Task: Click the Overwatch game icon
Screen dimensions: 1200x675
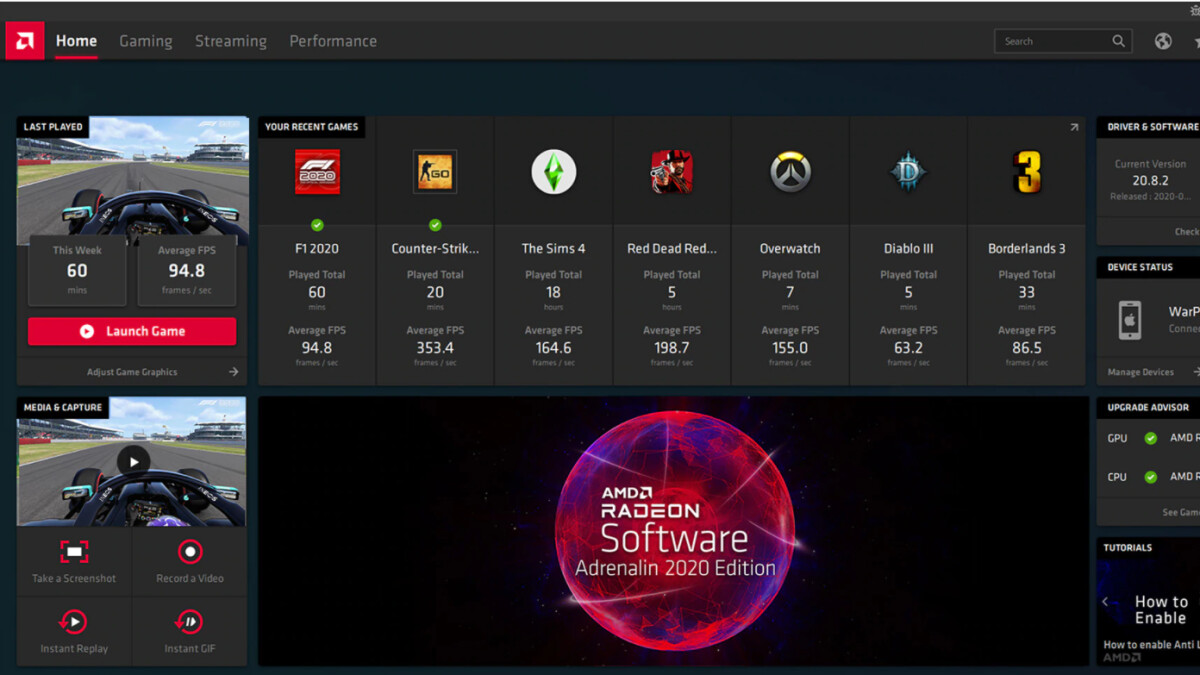Action: [790, 172]
